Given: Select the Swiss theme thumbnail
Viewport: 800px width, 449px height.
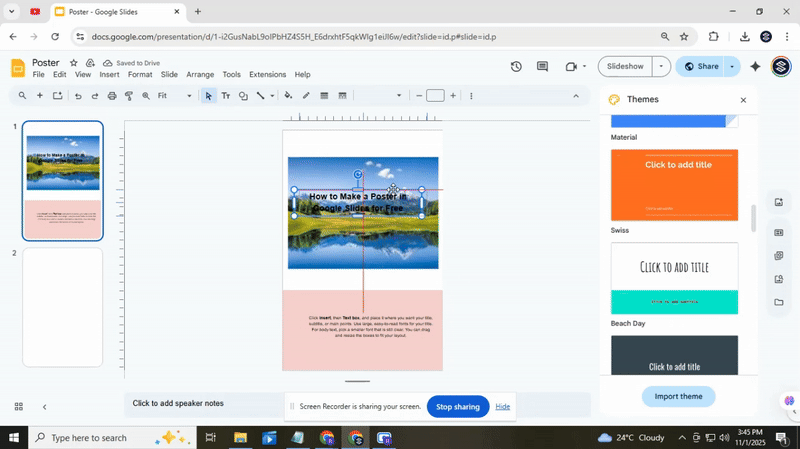Looking at the screenshot, I should pos(674,185).
